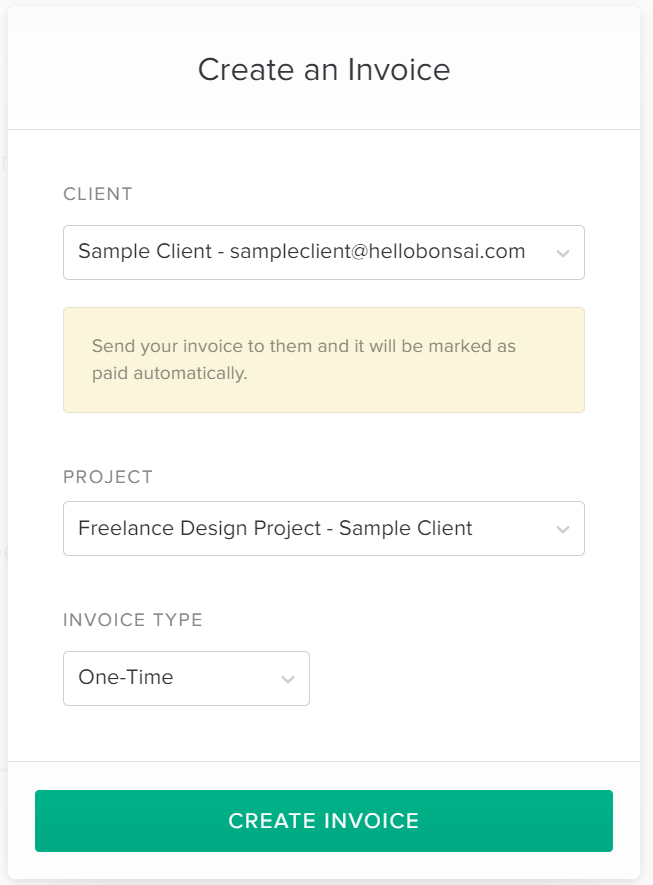Click the CLIENT field label

click(97, 194)
